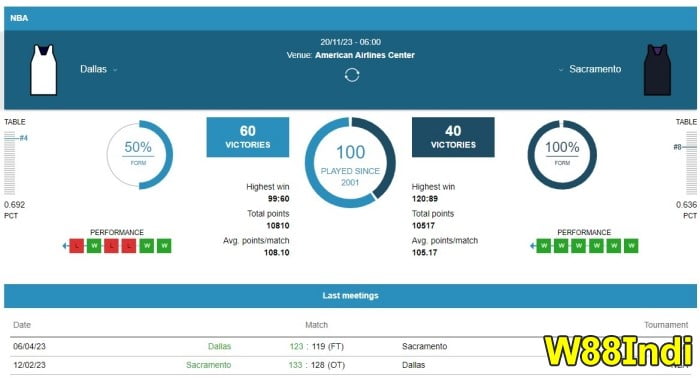Click the first red L box for Dallas
This screenshot has width=700, height=378.
point(77,246)
